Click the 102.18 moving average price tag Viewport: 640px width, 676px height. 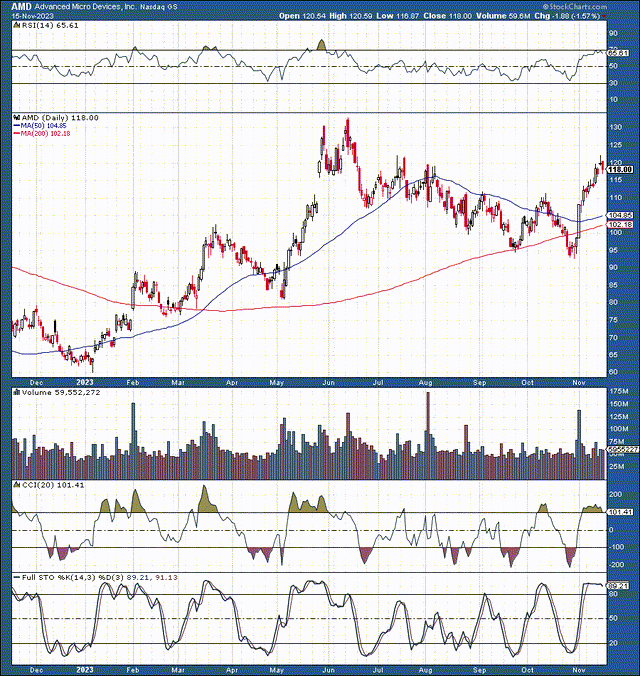[621, 225]
